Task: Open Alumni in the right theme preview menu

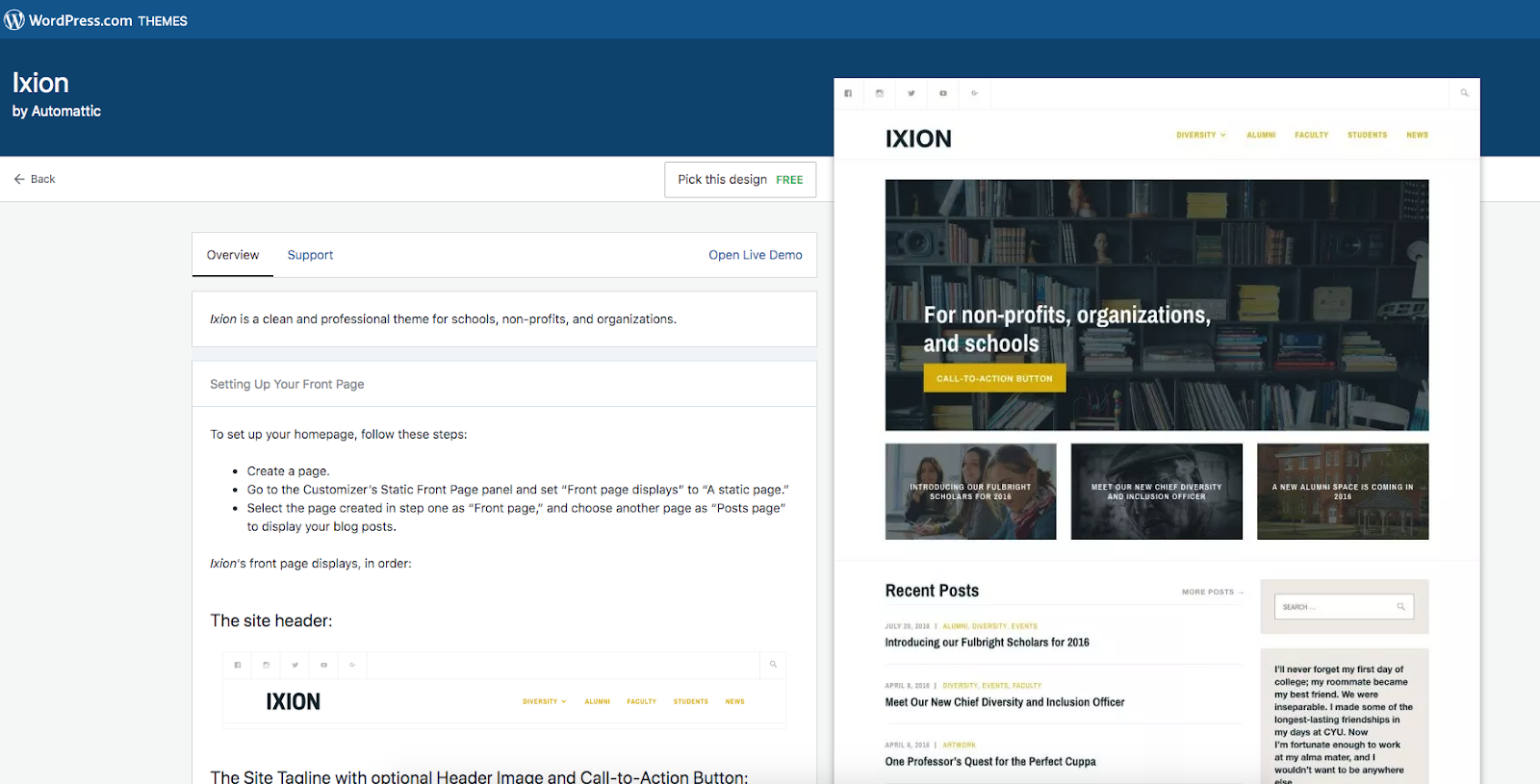Action: pyautogui.click(x=1261, y=136)
